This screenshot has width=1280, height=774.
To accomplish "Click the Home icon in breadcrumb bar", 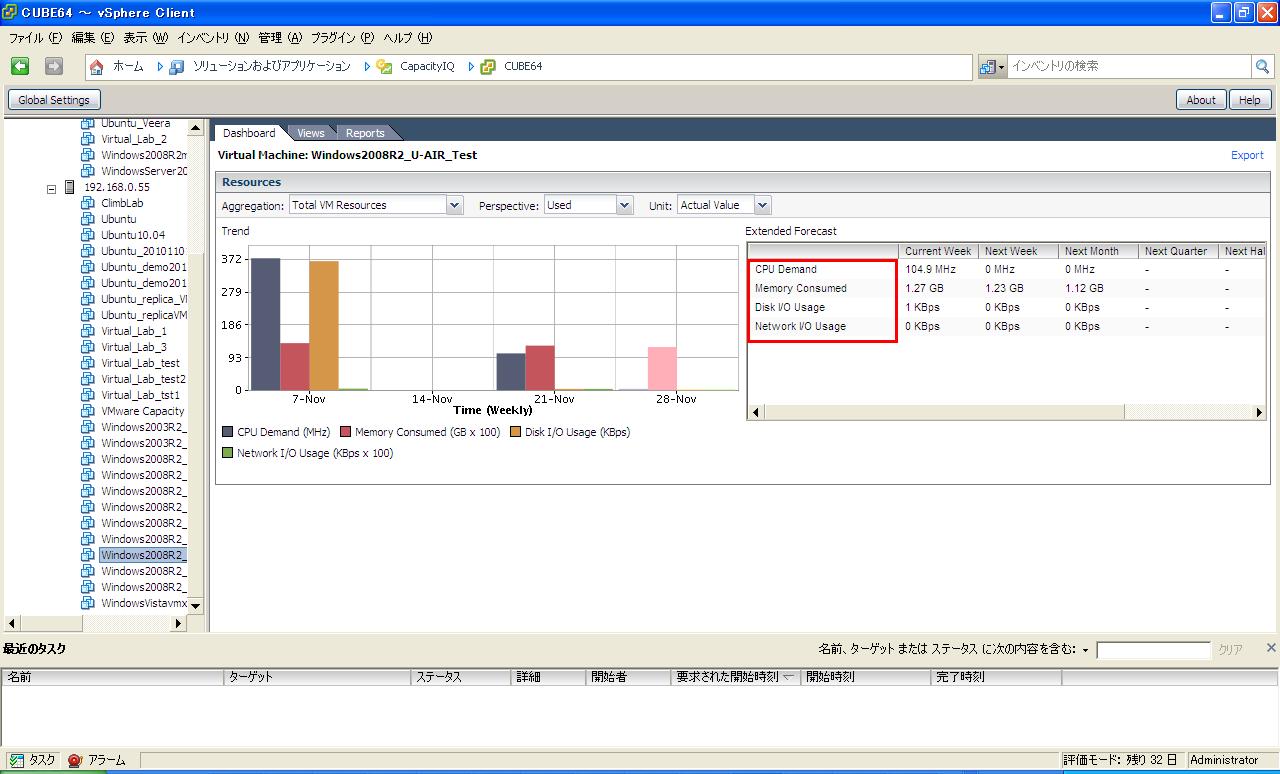I will [97, 67].
